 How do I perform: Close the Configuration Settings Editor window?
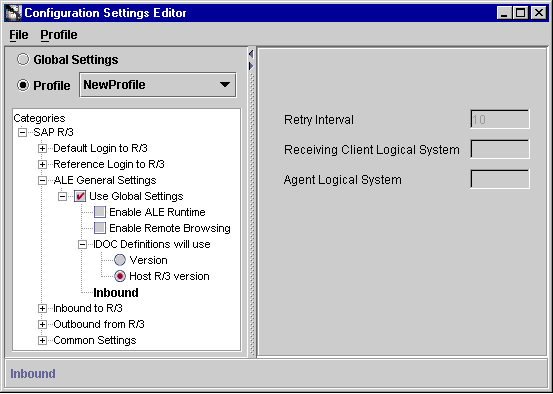(539, 13)
